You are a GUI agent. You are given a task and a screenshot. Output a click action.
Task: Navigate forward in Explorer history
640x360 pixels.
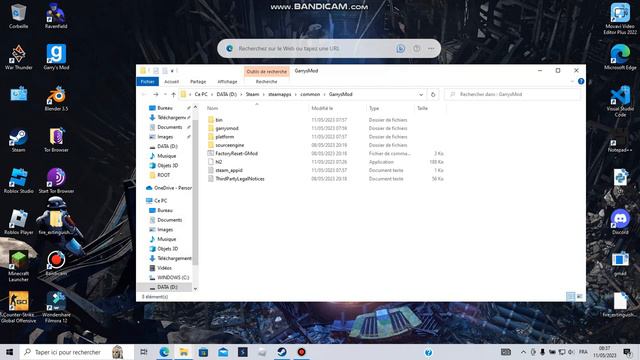pos(156,94)
